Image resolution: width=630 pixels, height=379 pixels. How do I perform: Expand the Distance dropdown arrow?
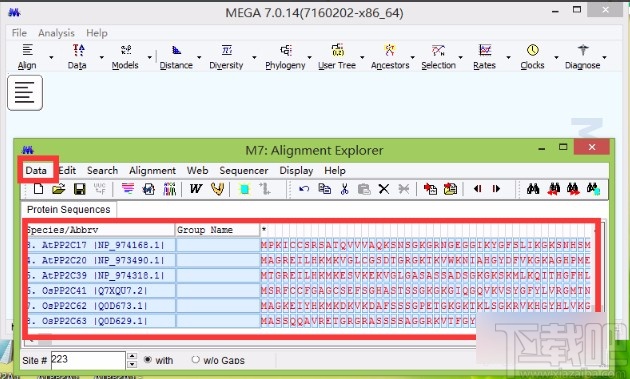199,57
